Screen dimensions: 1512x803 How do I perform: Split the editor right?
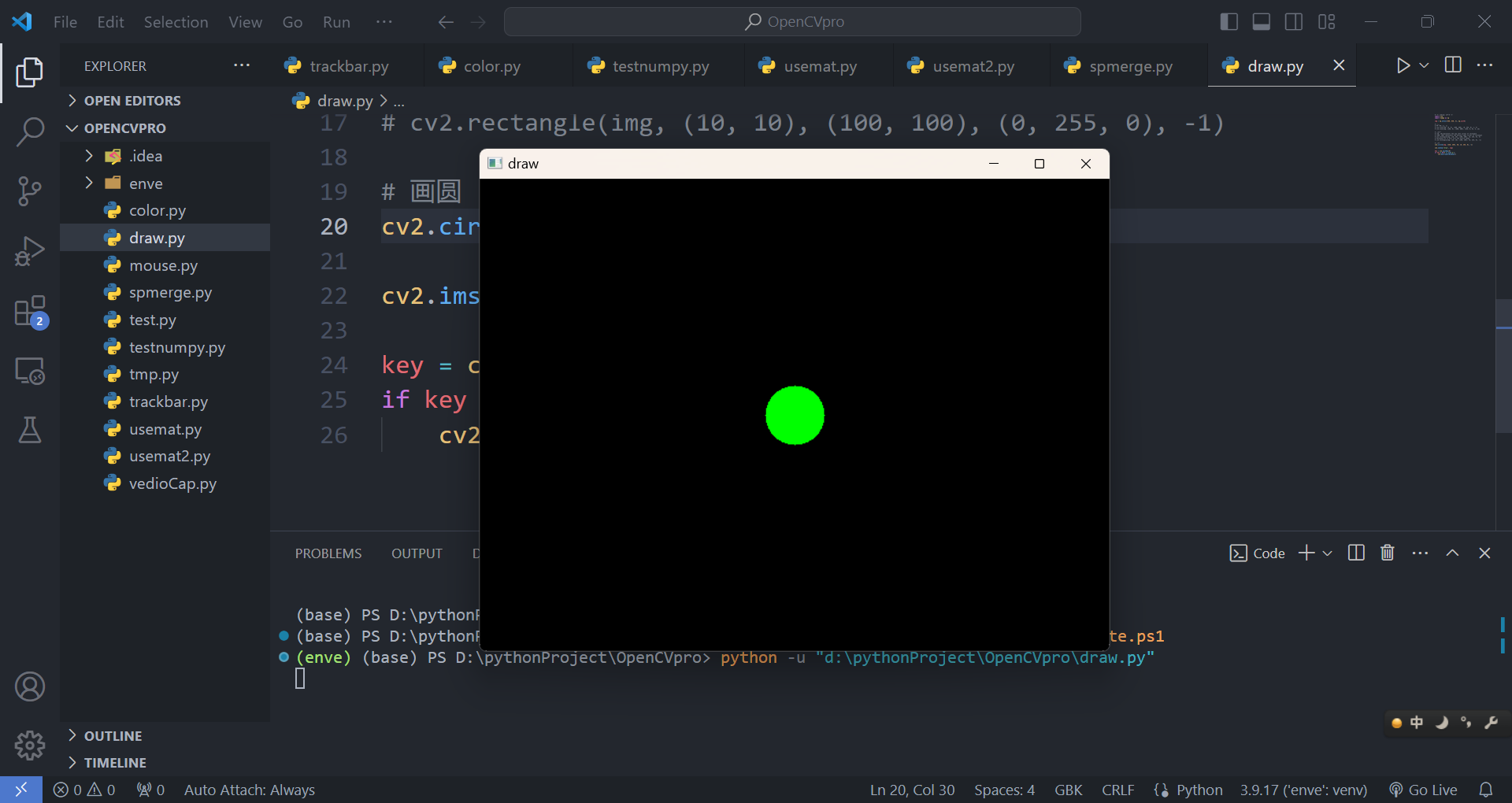pyautogui.click(x=1453, y=65)
